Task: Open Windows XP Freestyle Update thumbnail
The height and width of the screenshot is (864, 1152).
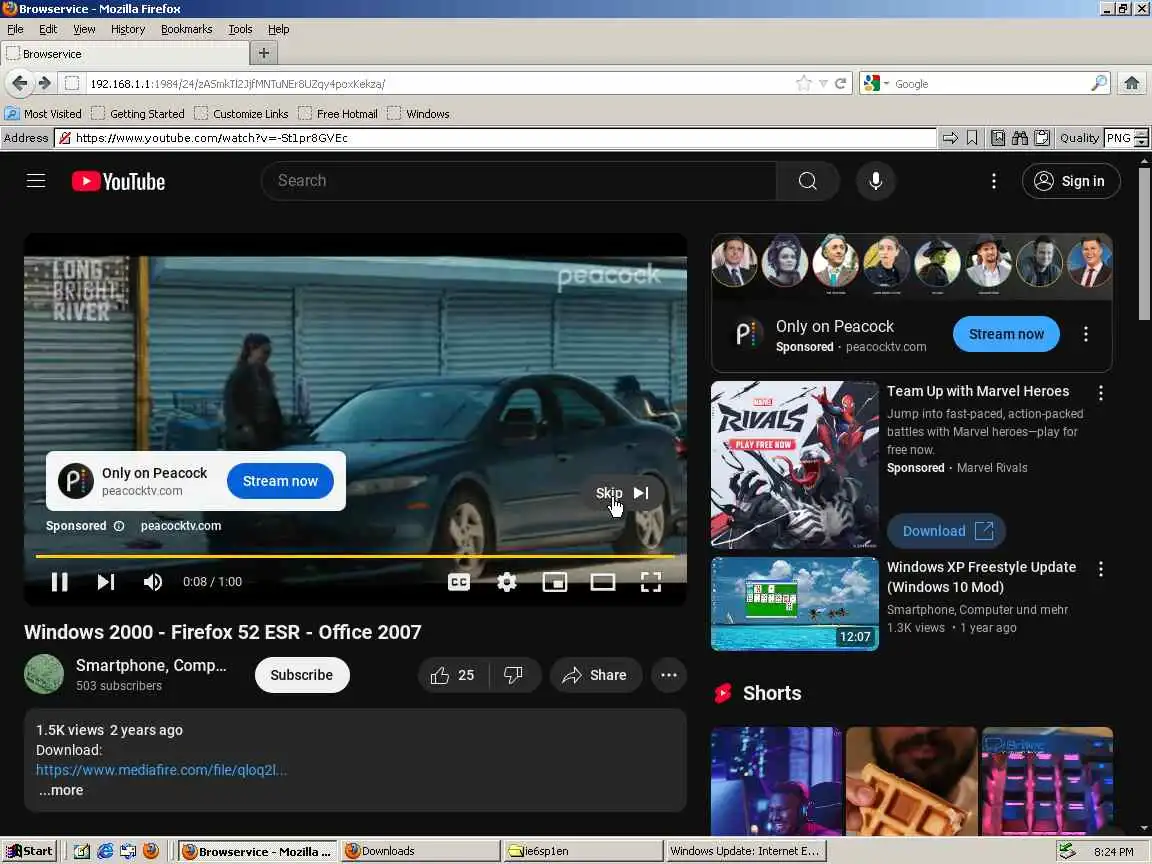Action: click(x=794, y=604)
